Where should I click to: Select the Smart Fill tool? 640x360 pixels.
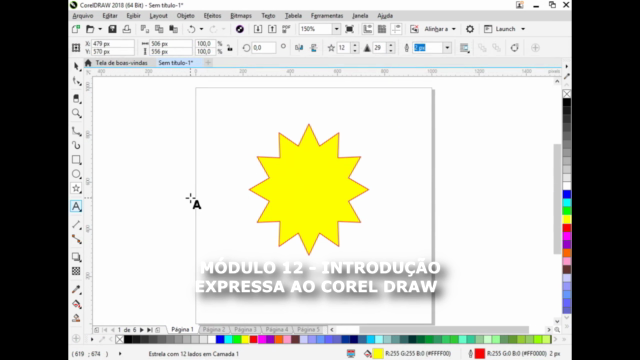76,318
